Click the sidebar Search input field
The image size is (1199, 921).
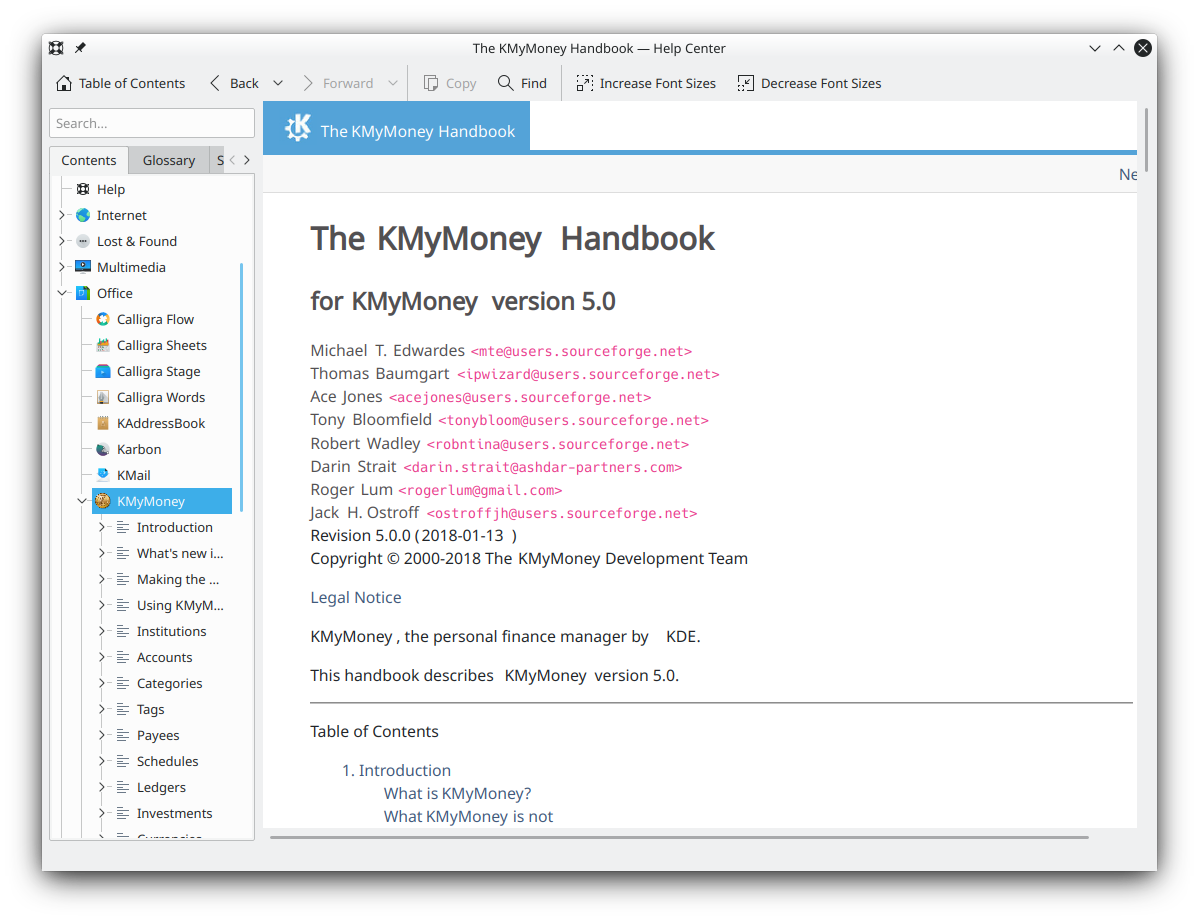[152, 123]
